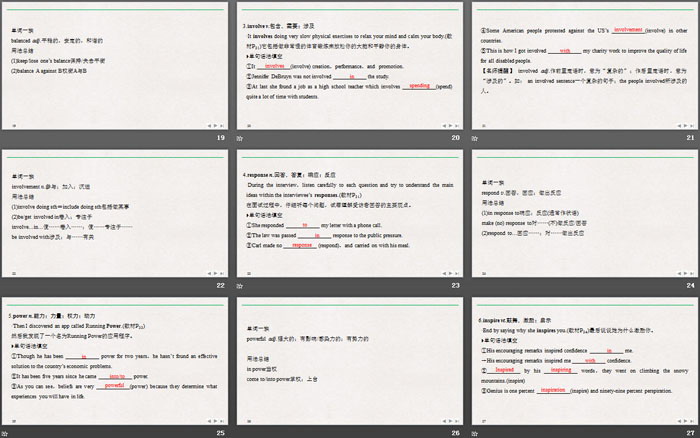Click the last-slide arrow on slide 27
This screenshot has width=700, height=438.
point(692,421)
